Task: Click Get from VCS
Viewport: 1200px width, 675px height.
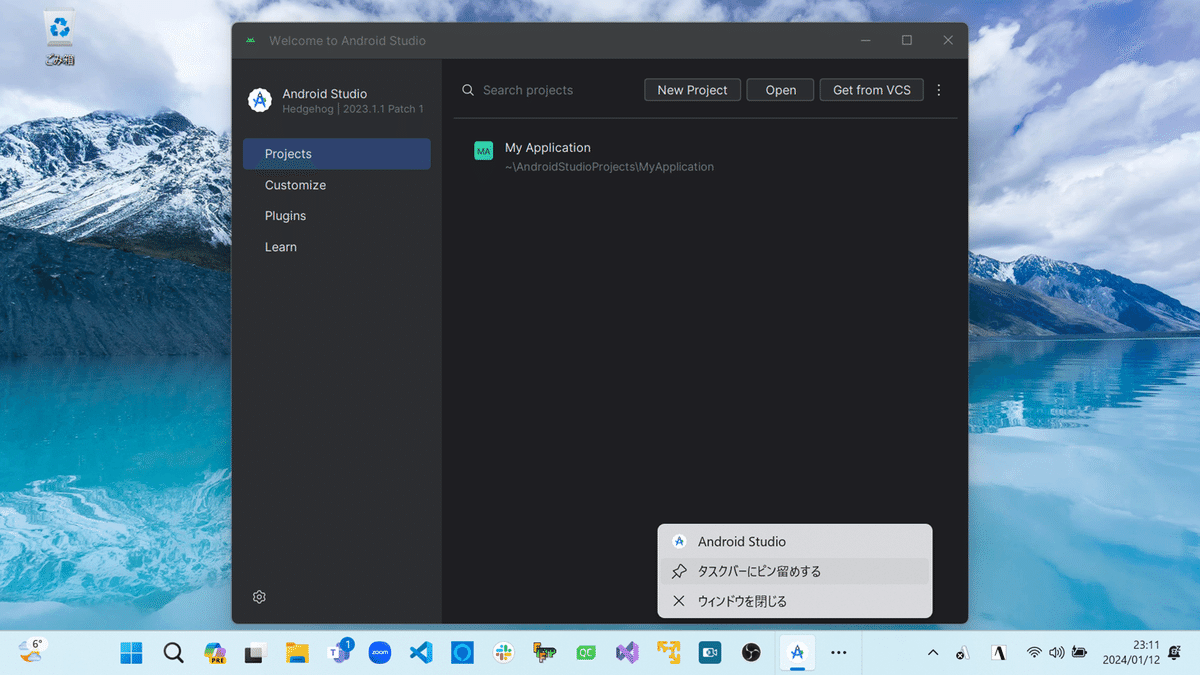Action: (872, 90)
